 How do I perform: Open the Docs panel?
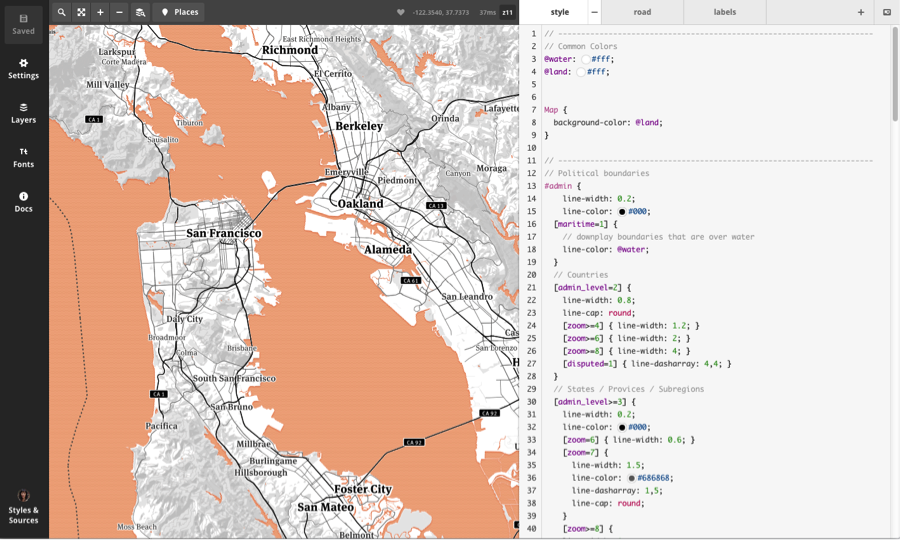pos(24,201)
